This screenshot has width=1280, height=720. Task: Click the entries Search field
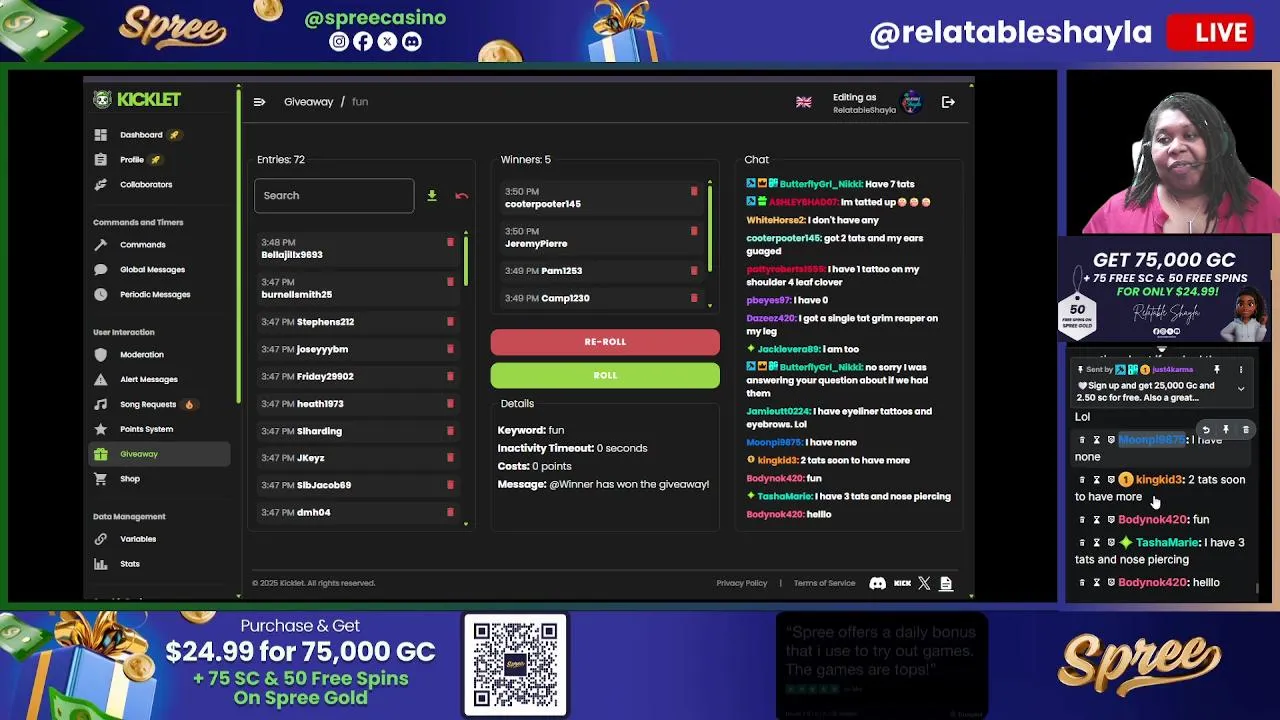pos(334,196)
